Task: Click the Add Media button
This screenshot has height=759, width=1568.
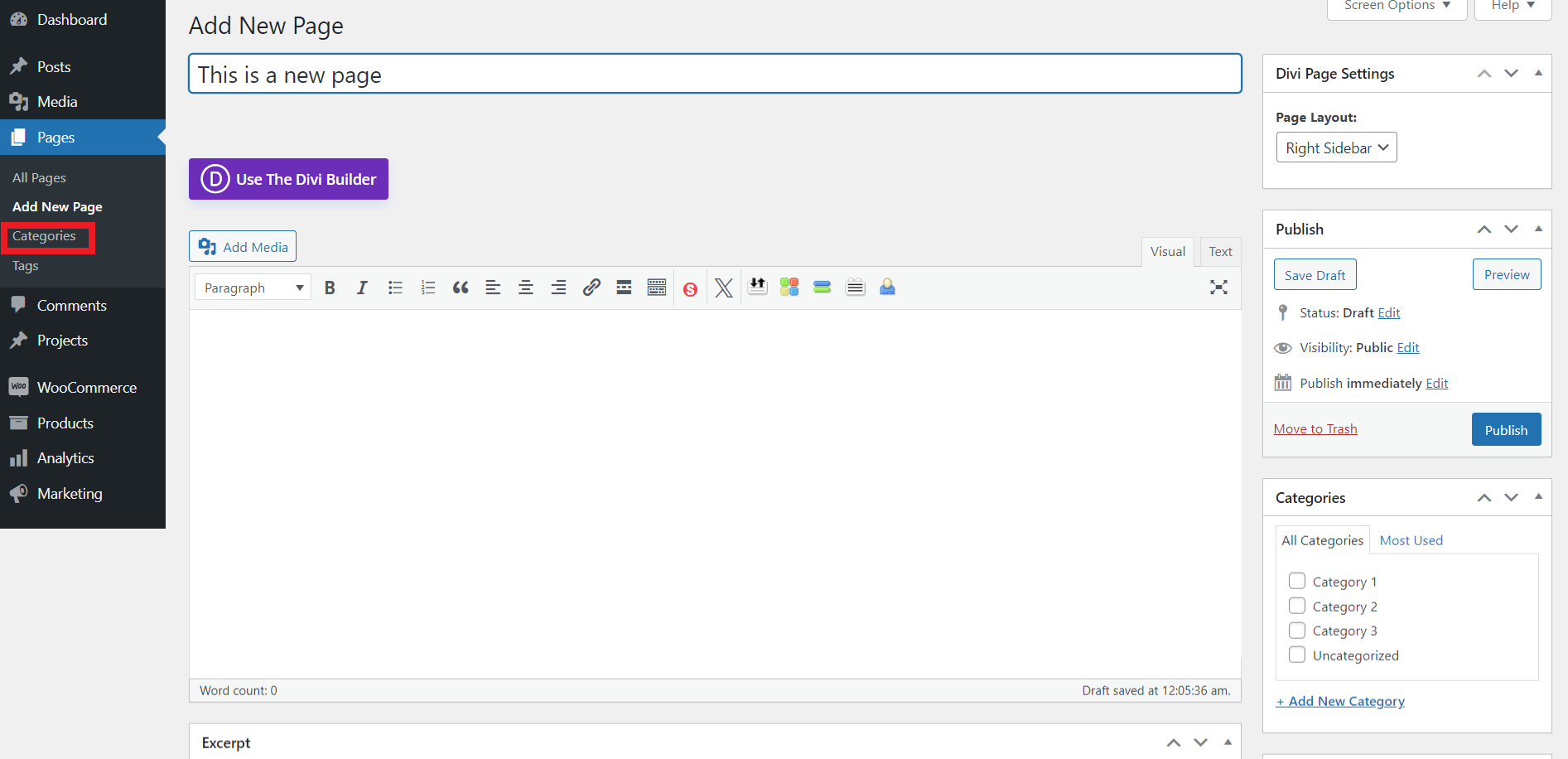Action: [243, 246]
